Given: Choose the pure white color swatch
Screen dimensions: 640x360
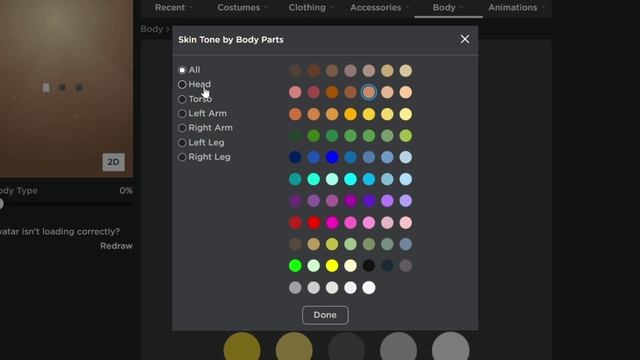Looking at the screenshot, I should tap(369, 288).
